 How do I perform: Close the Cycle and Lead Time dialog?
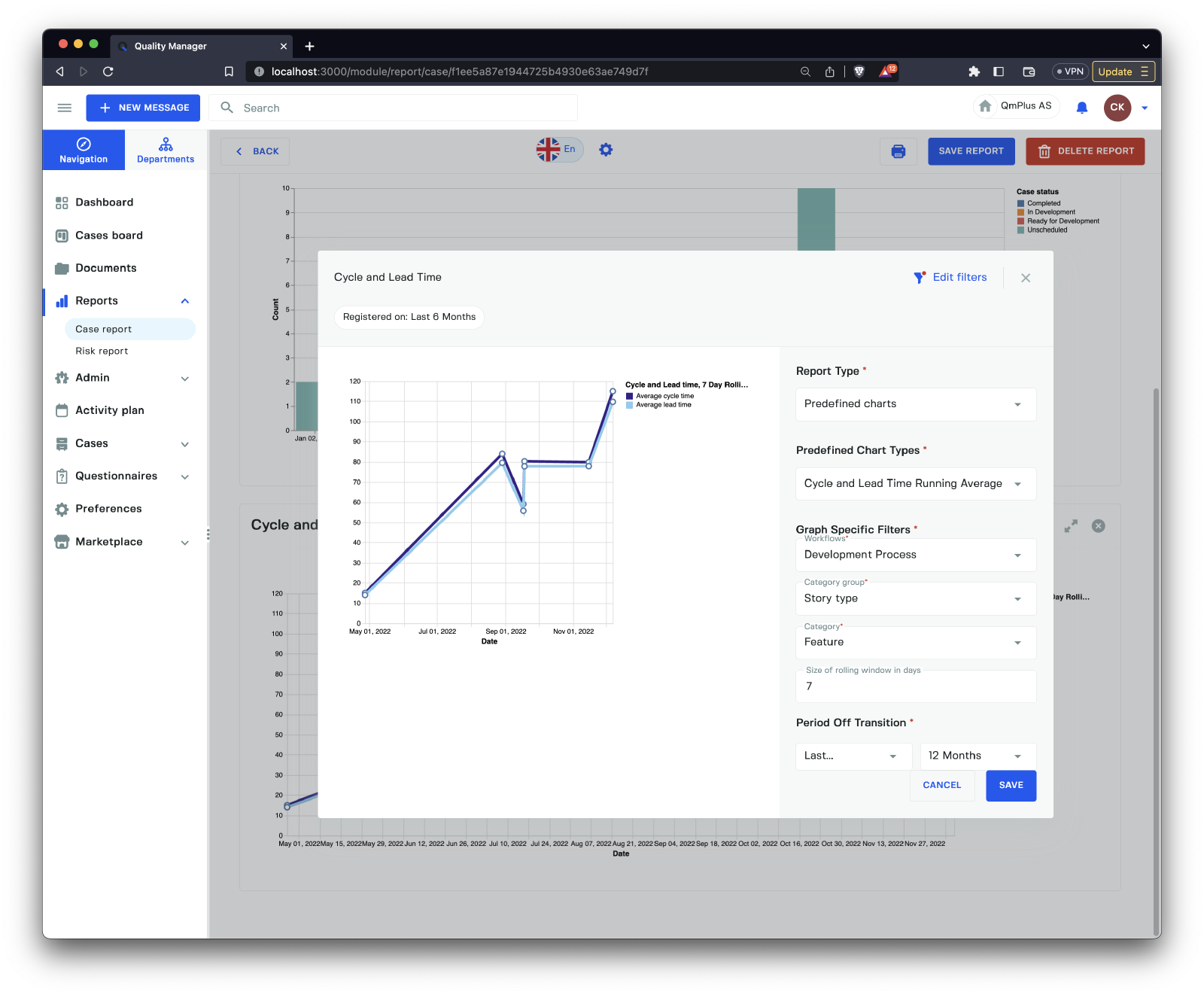point(1025,278)
